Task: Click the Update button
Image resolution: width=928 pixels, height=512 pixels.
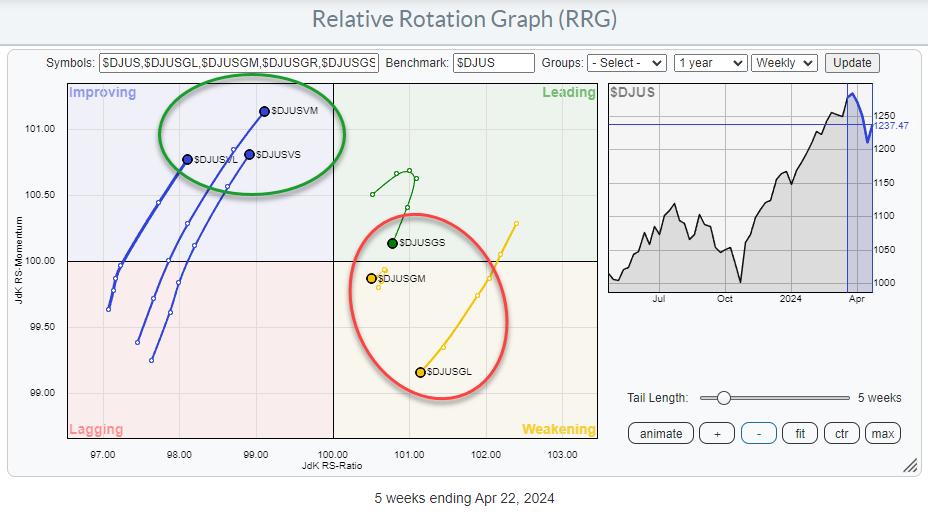Action: (852, 62)
